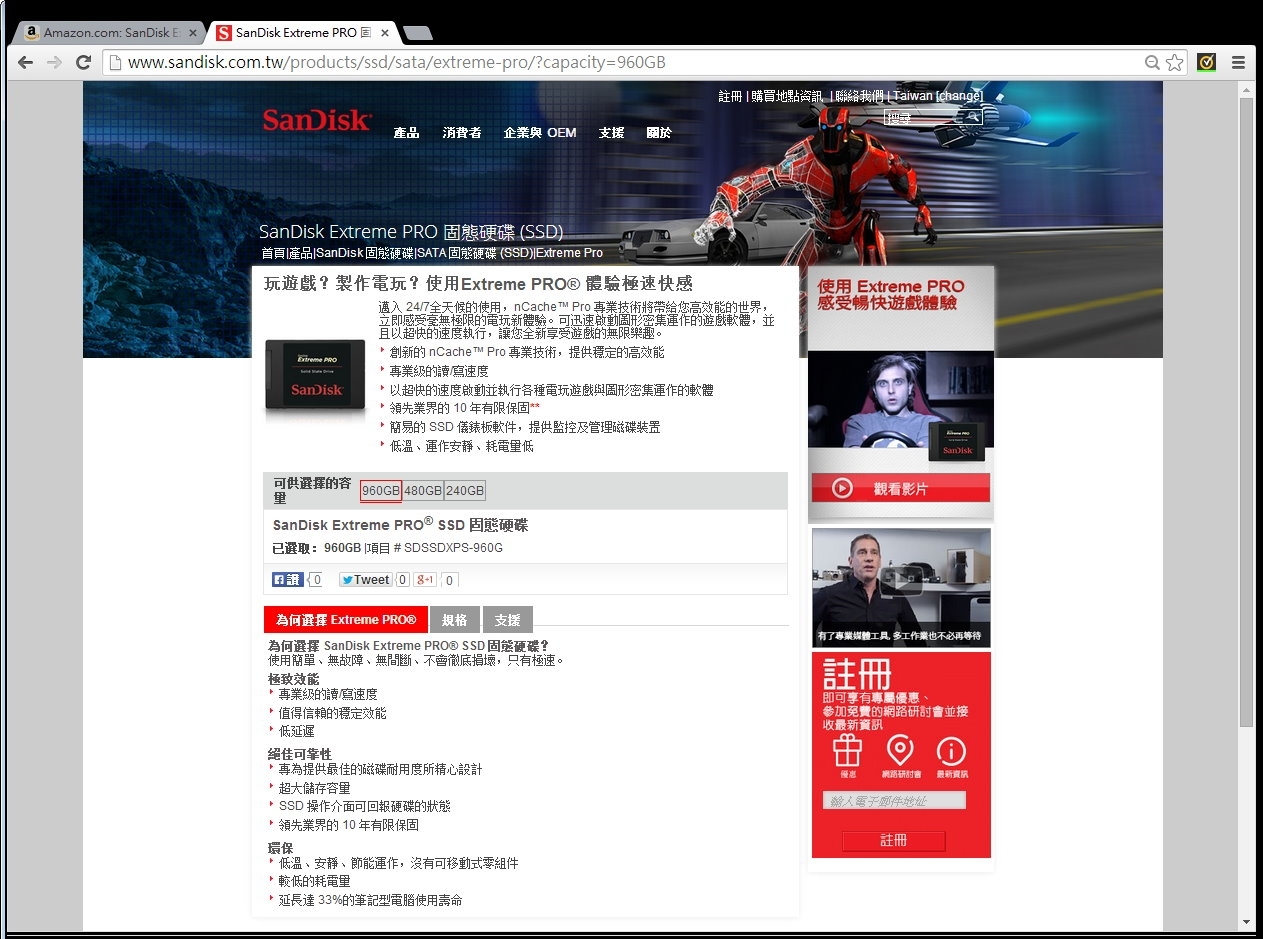
Task: Click the scrollbar down arrow
Action: [x=1246, y=921]
